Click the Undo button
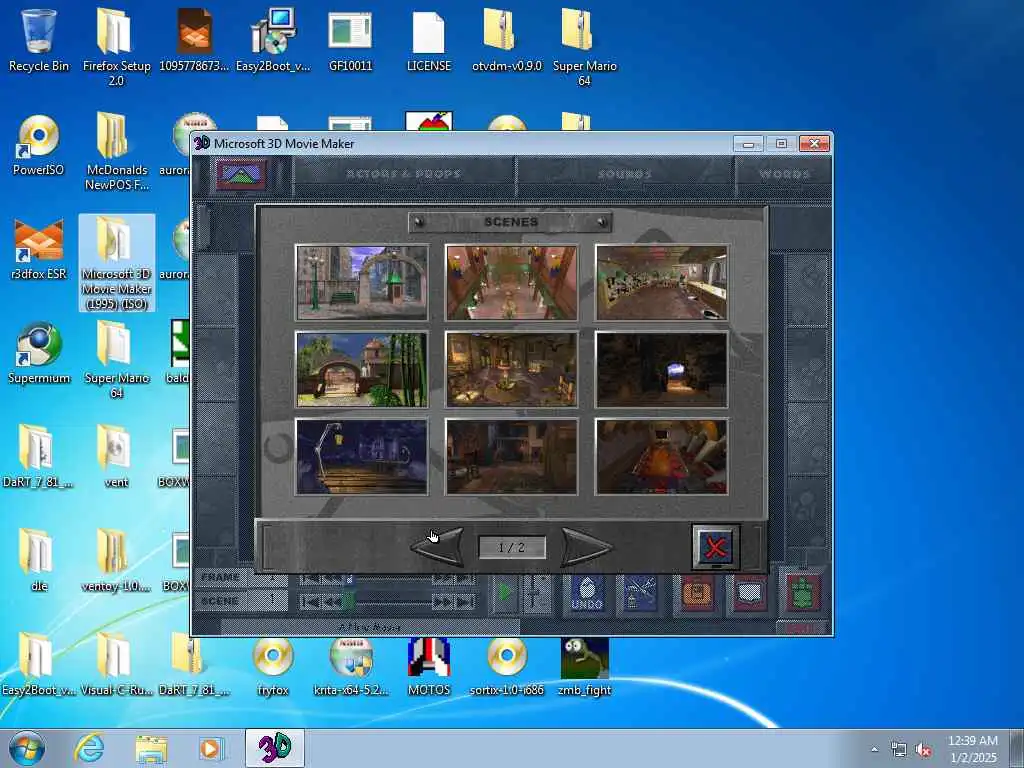The width and height of the screenshot is (1024, 768). [x=587, y=594]
